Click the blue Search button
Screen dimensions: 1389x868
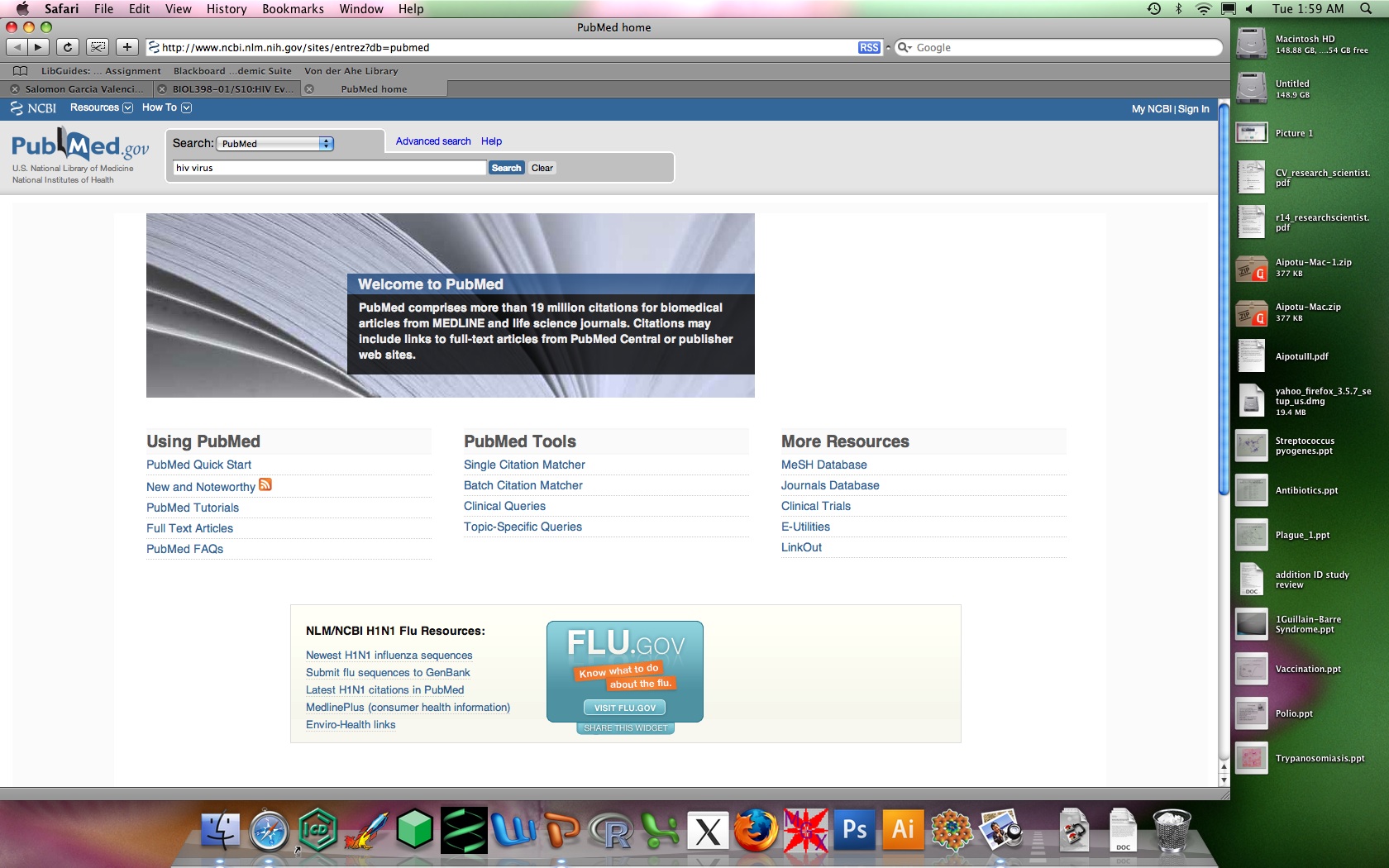click(506, 168)
